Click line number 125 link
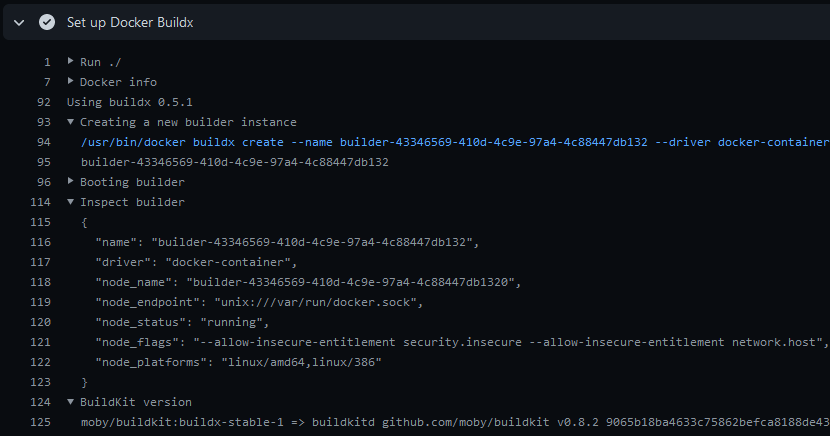 point(40,422)
